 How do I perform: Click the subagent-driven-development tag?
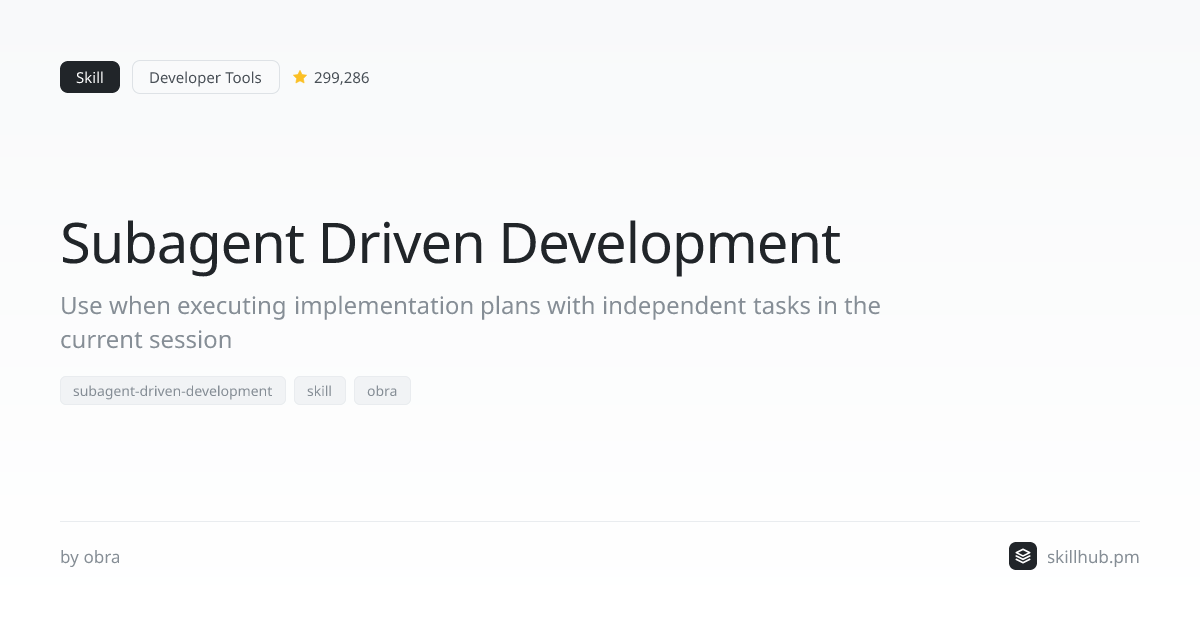tap(173, 391)
